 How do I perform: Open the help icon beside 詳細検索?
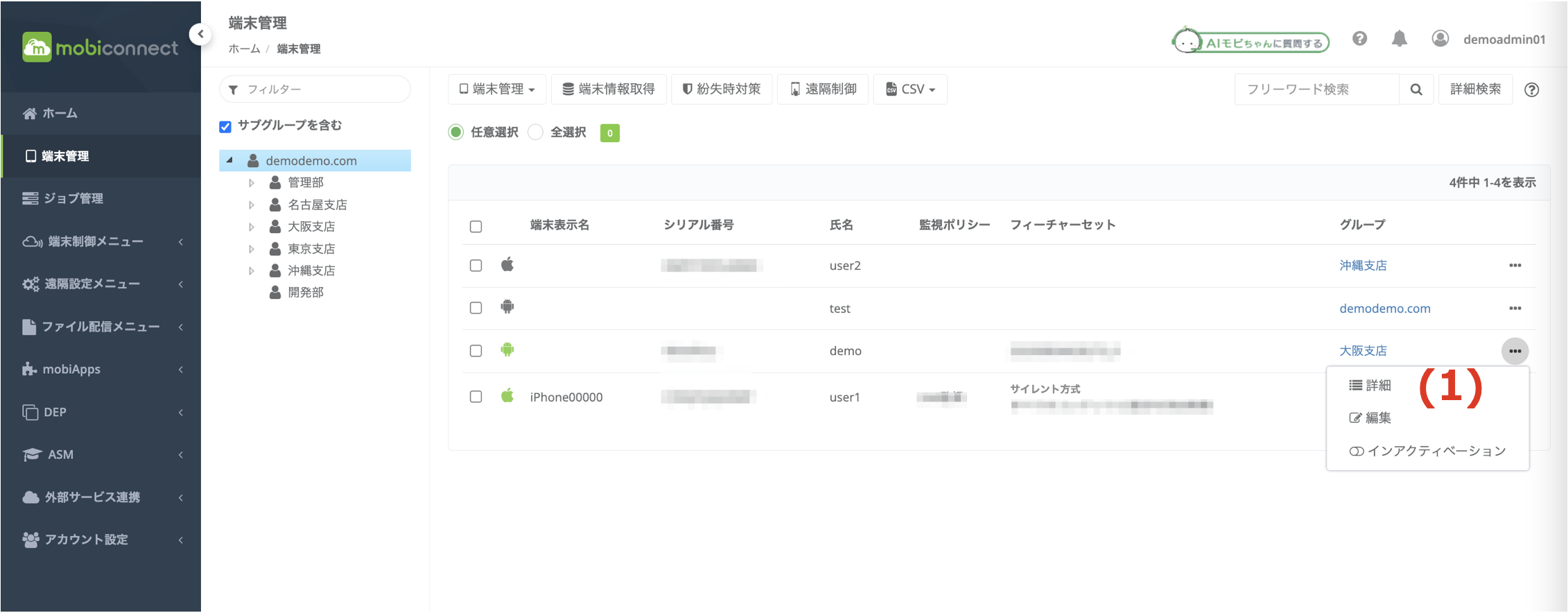pos(1532,89)
